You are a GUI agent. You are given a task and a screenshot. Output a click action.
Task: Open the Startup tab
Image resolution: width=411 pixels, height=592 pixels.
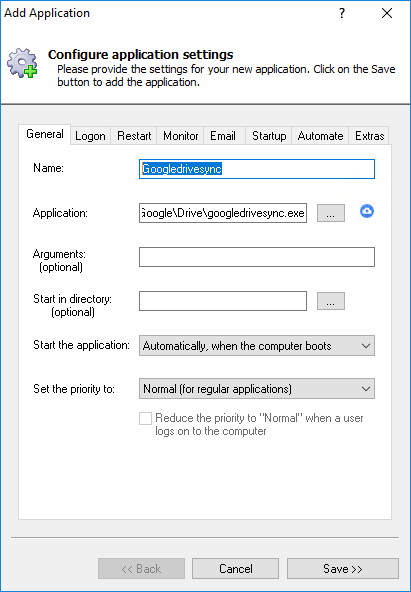[x=269, y=136]
